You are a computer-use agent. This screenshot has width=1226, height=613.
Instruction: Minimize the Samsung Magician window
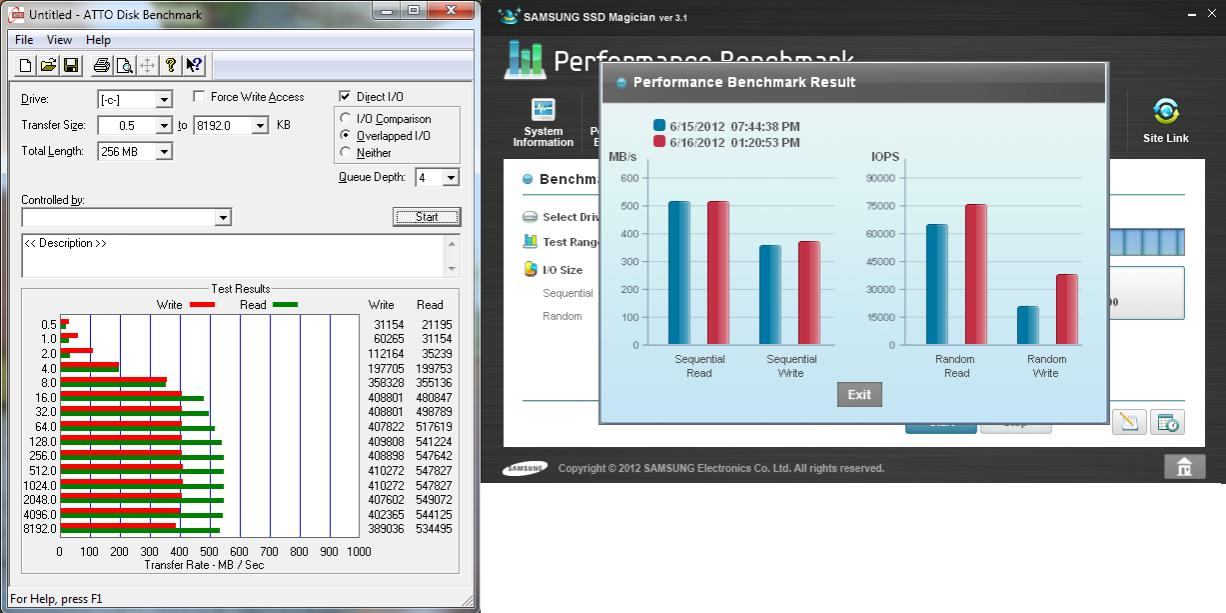coord(1192,15)
